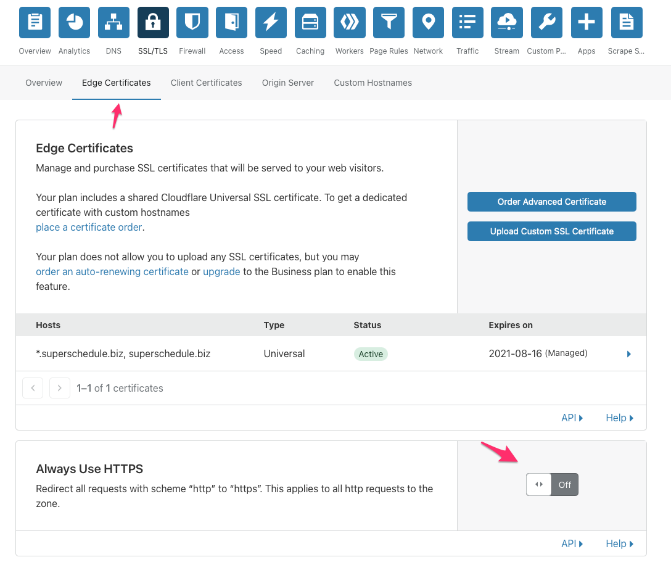
Task: Click the Upload Custom SSL Certificate button
Action: pyautogui.click(x=551, y=231)
